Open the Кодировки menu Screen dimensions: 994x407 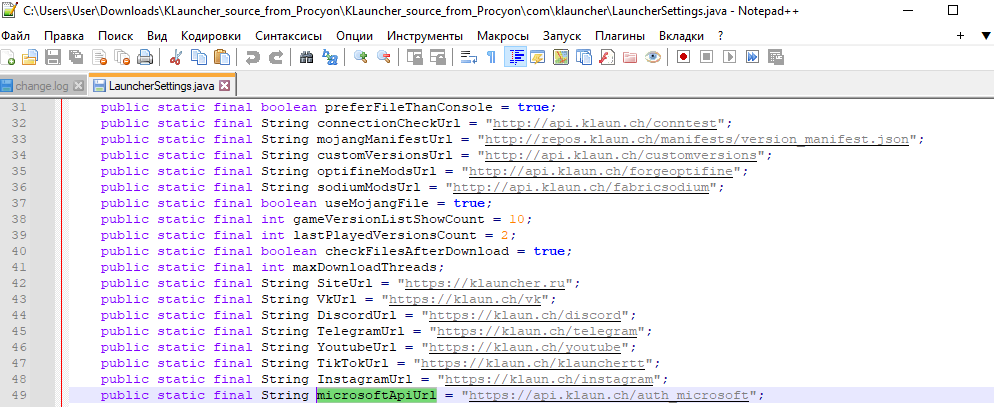pos(211,35)
